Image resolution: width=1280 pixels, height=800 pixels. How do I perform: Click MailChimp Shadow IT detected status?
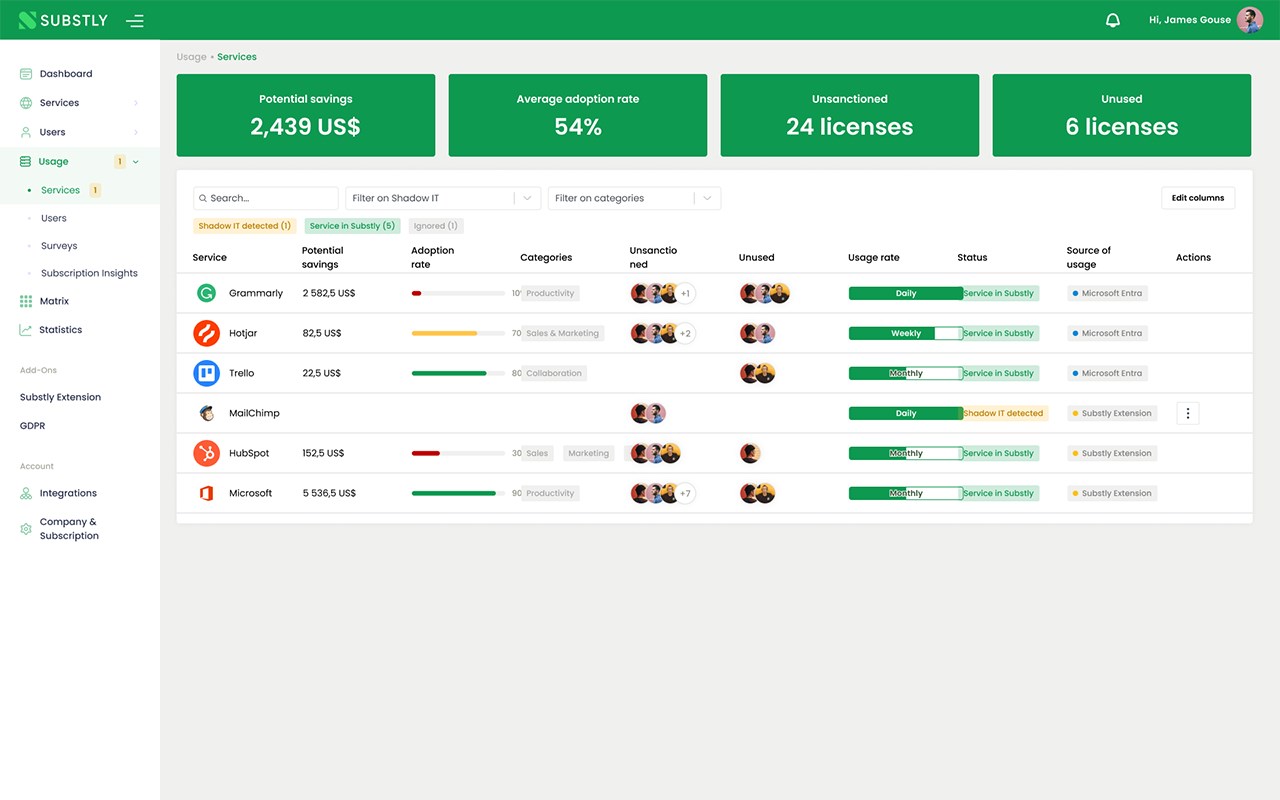point(1003,413)
